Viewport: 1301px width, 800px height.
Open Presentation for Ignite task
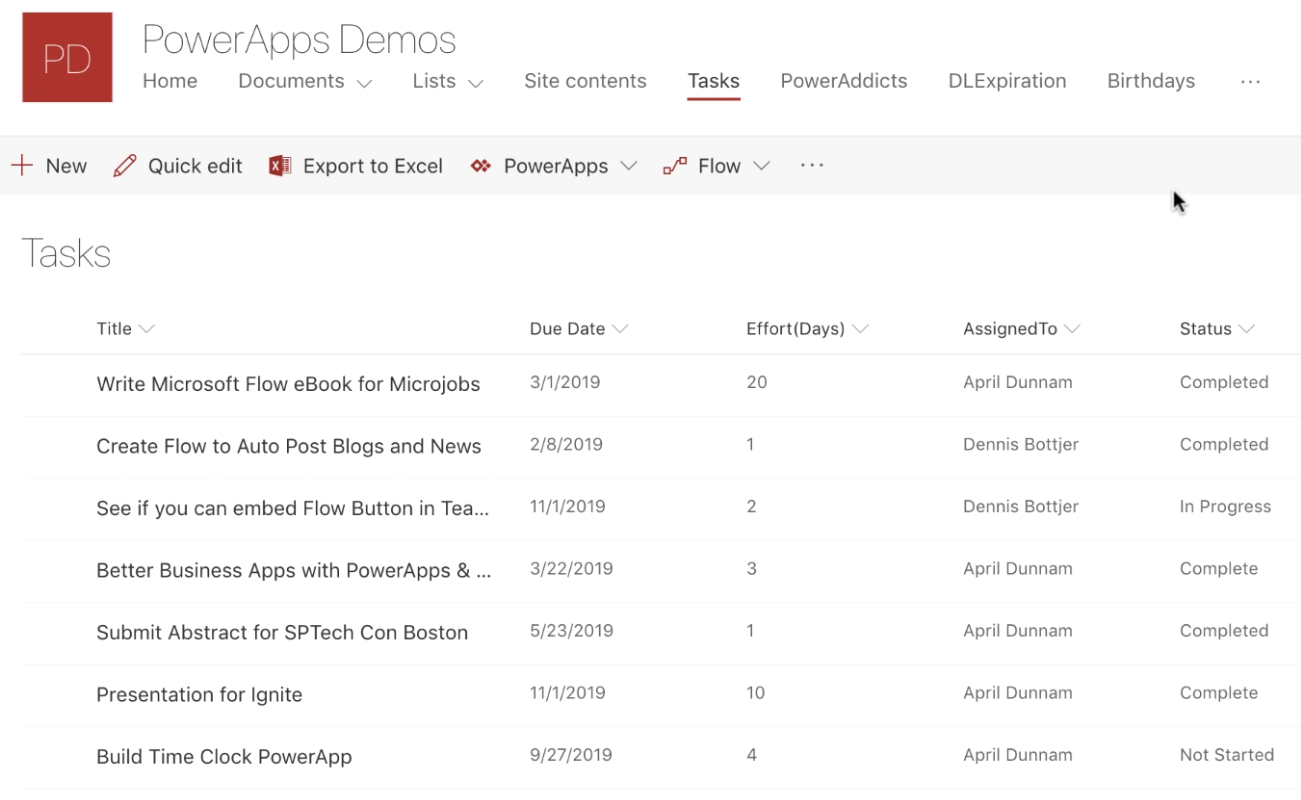pyautogui.click(x=199, y=694)
